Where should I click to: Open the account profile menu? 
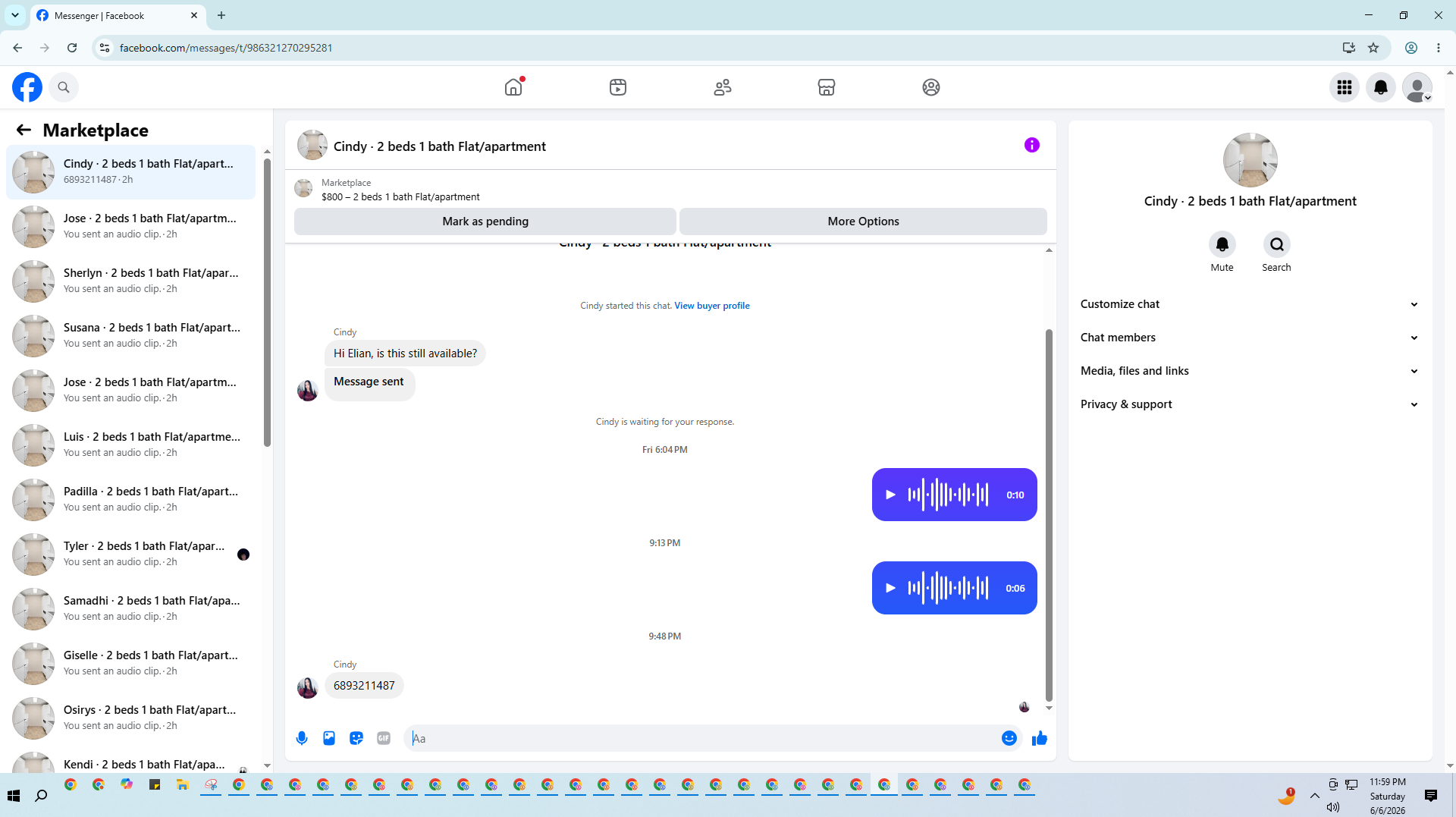(x=1417, y=87)
